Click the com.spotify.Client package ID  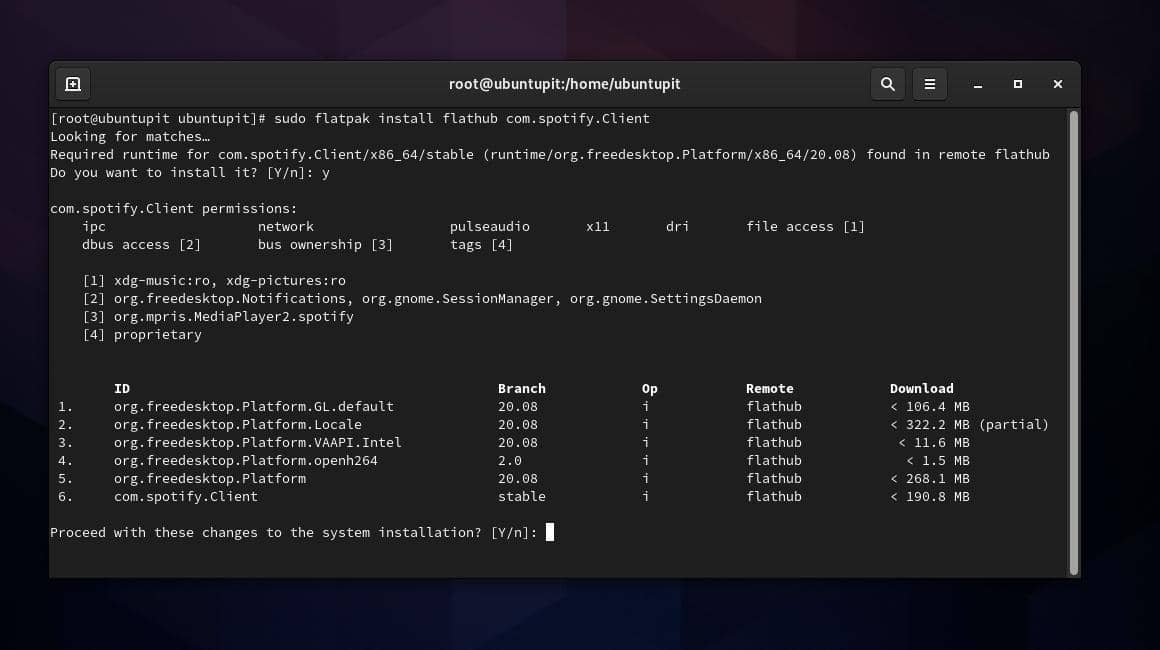pyautogui.click(x=186, y=496)
